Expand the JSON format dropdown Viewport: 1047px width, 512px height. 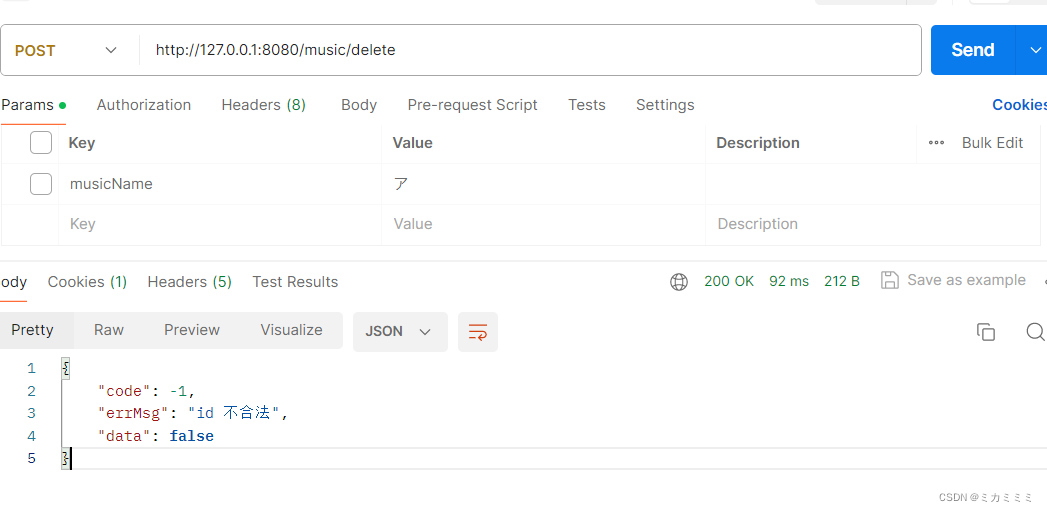pos(399,332)
